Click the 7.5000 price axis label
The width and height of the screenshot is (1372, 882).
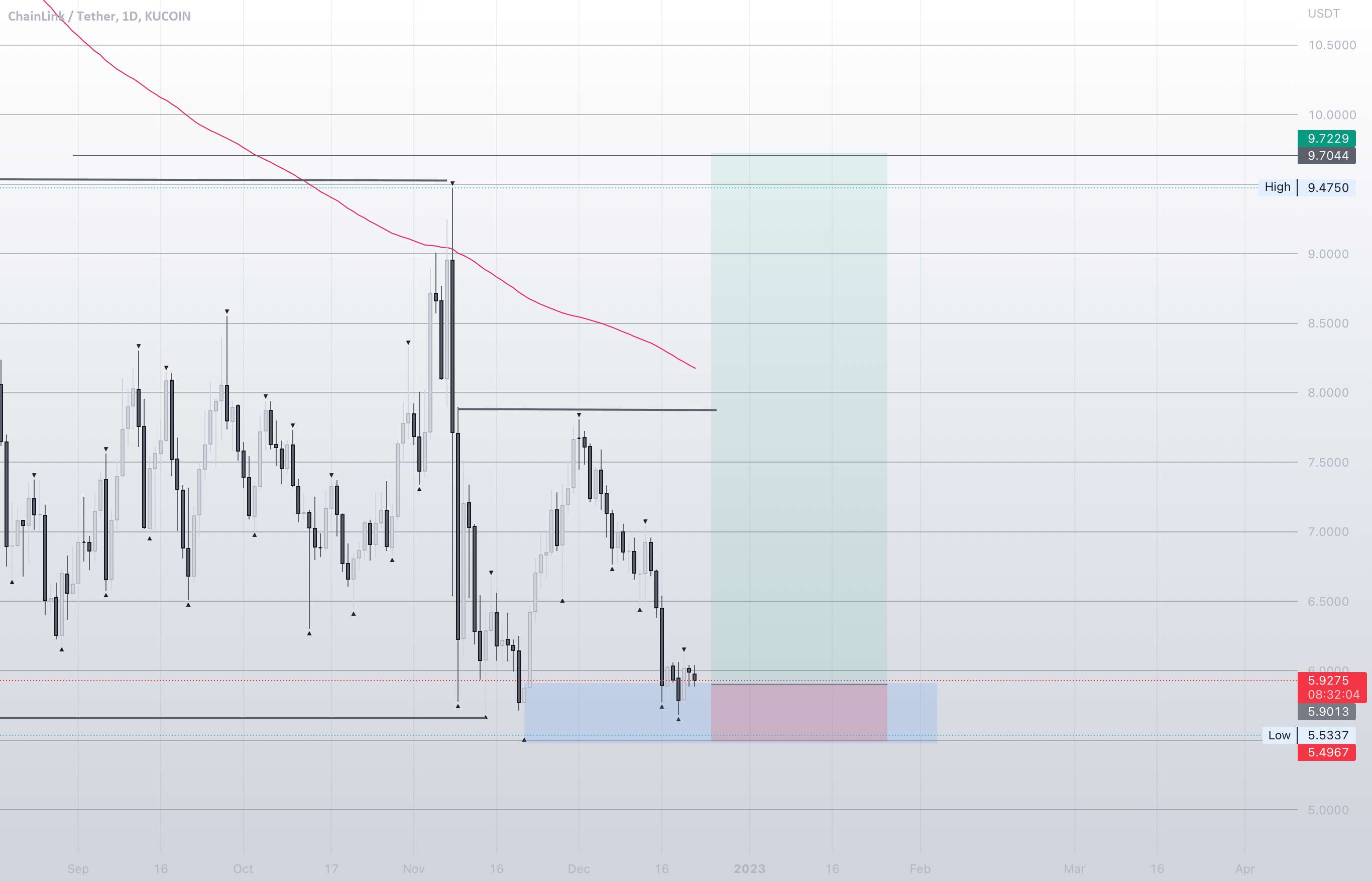1328,463
